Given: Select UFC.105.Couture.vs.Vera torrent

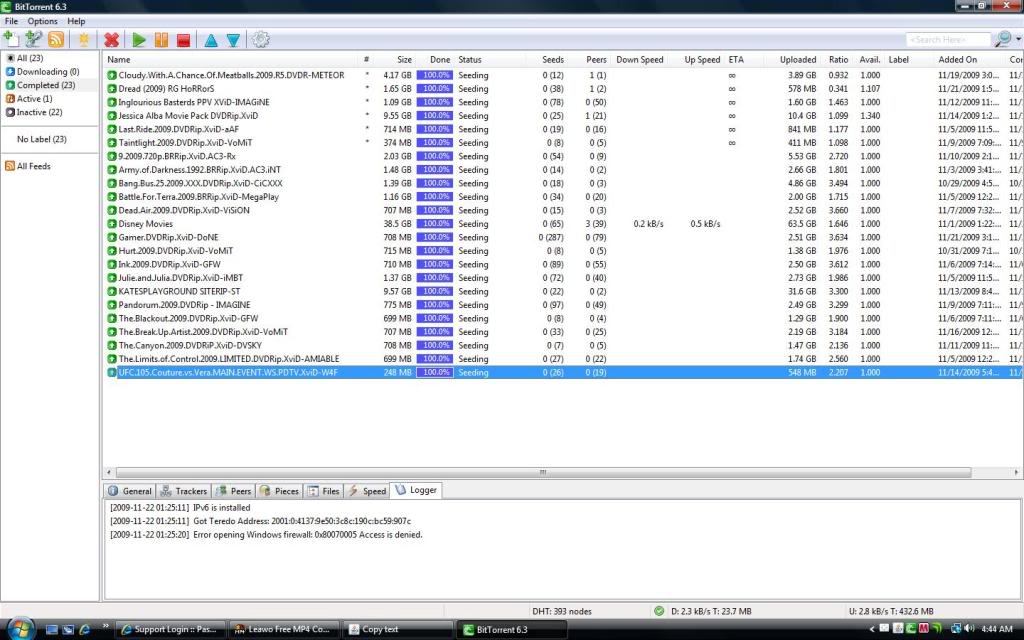Looking at the screenshot, I should coord(563,372).
